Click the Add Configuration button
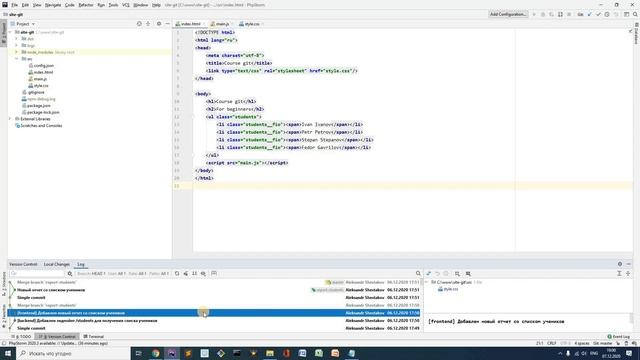640x360 pixels. coord(508,14)
